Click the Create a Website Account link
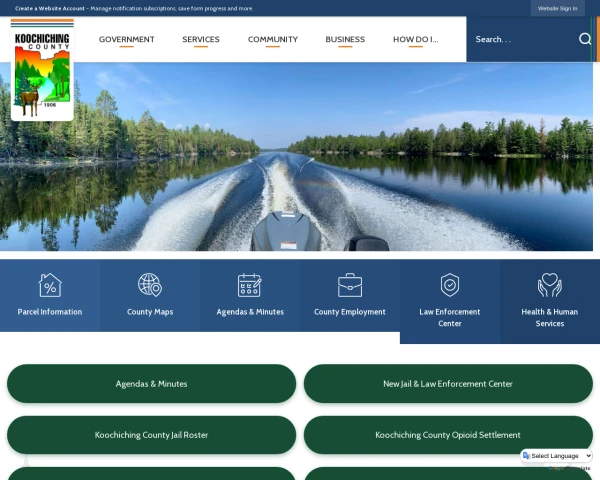Viewport: 600px width, 480px height. click(50, 8)
